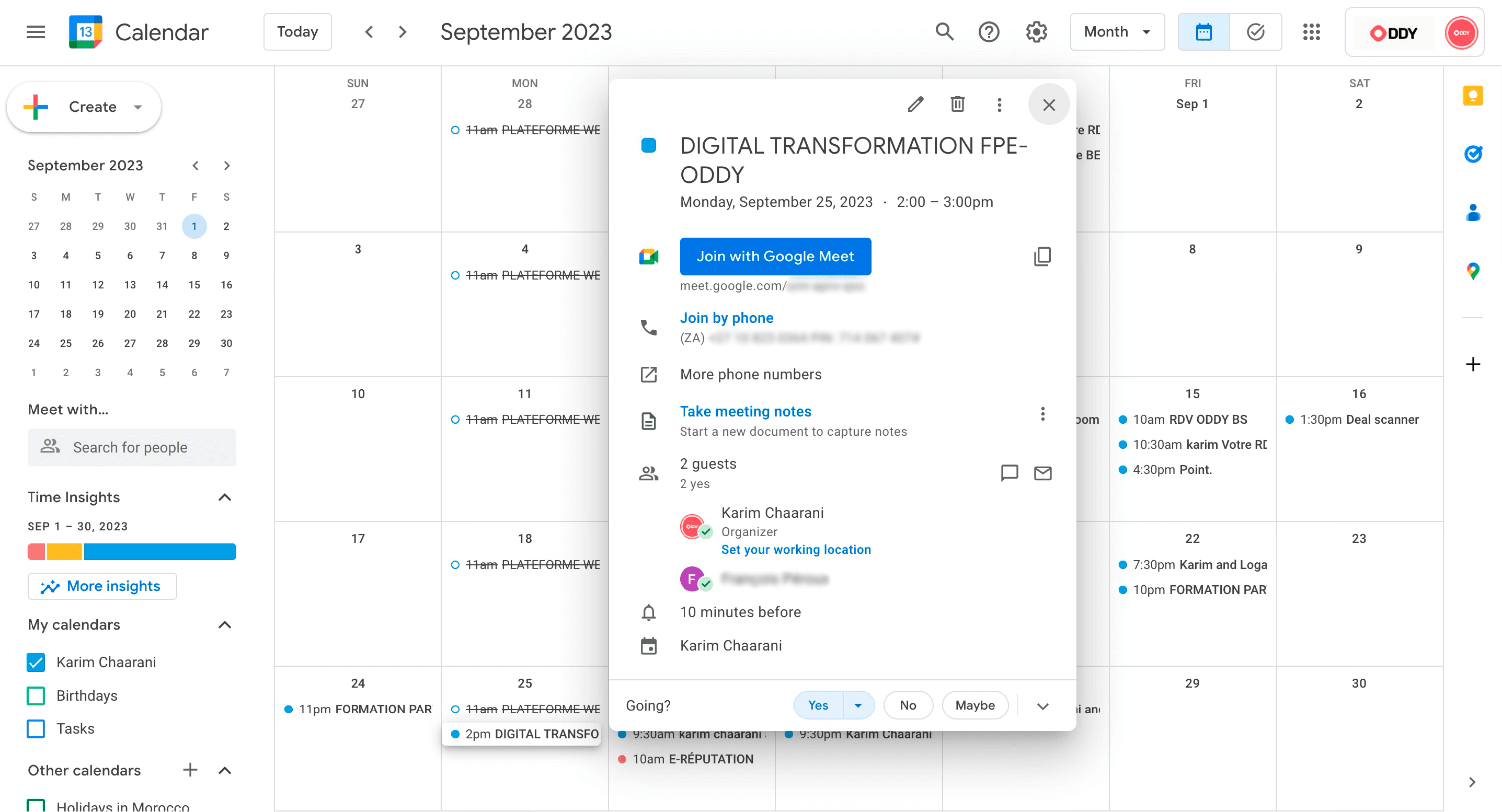1502x812 pixels.
Task: Open Take meeting notes link
Action: coord(745,412)
